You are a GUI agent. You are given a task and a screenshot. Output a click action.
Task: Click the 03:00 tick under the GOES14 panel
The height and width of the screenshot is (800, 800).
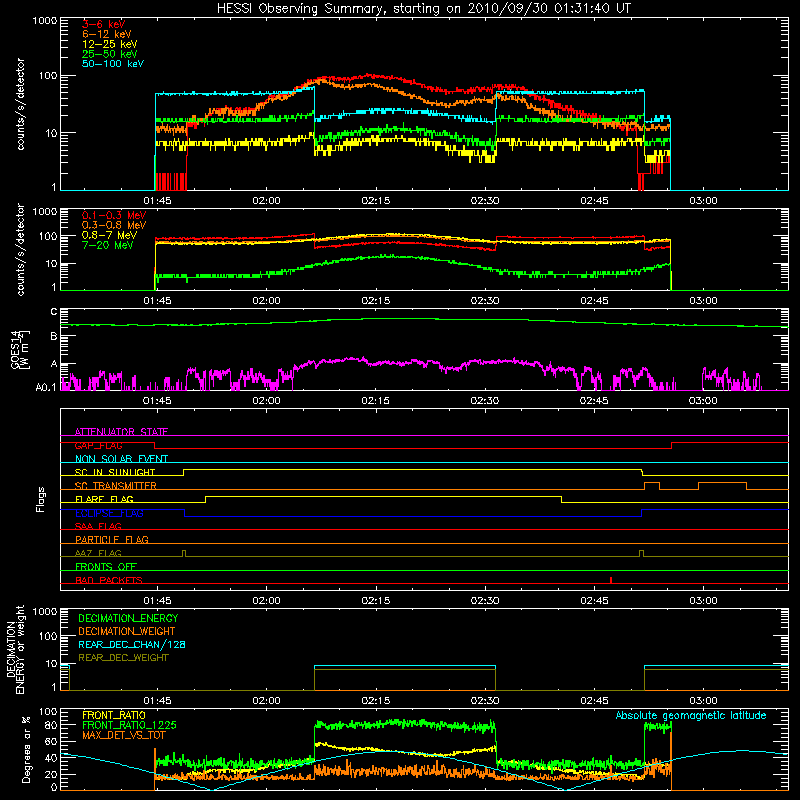[703, 401]
